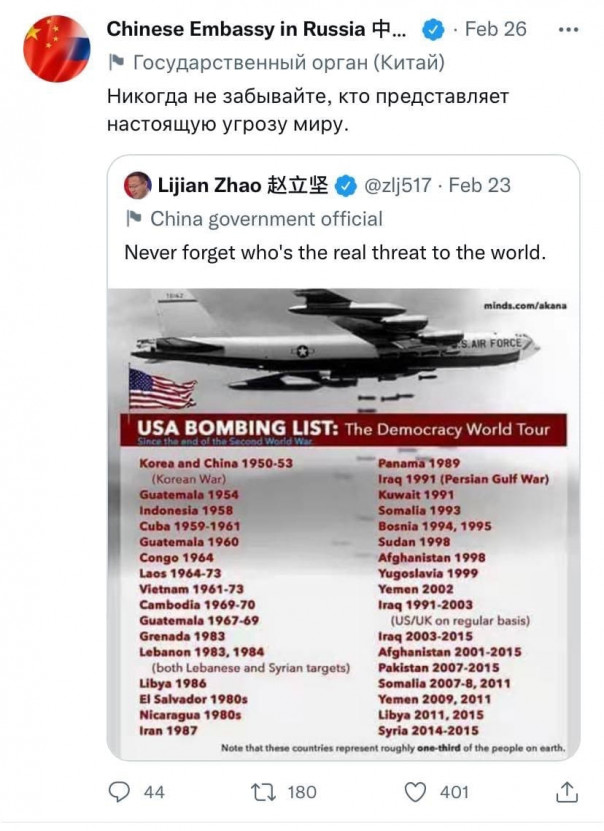Screen dimensions: 604x831
Task: Click the reply speech bubble icon
Action: pos(120,792)
